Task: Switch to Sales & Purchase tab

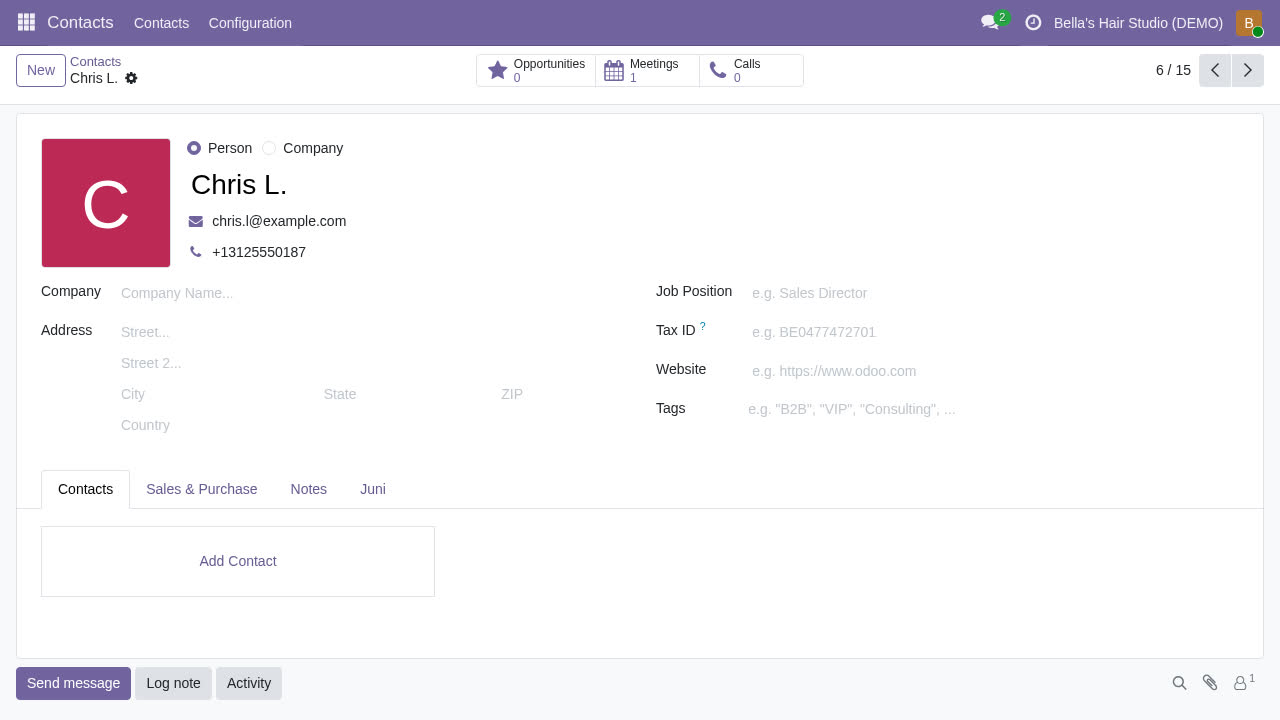Action: tap(202, 489)
